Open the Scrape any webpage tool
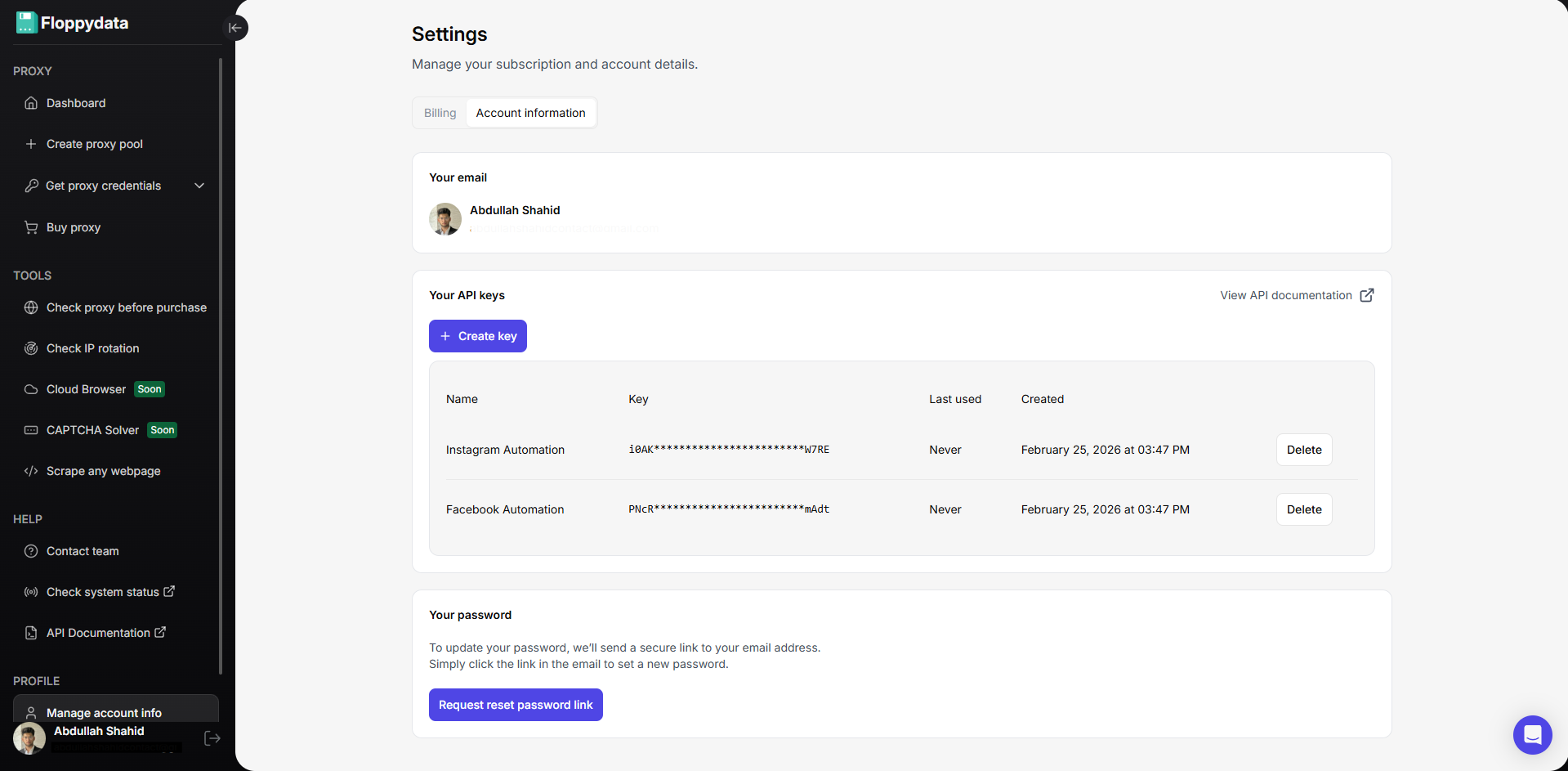The image size is (1568, 771). coord(102,471)
